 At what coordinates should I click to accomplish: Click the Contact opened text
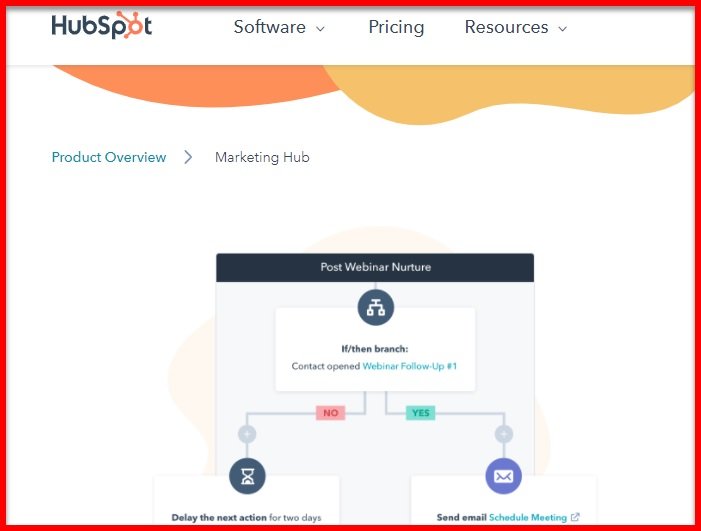pyautogui.click(x=325, y=366)
